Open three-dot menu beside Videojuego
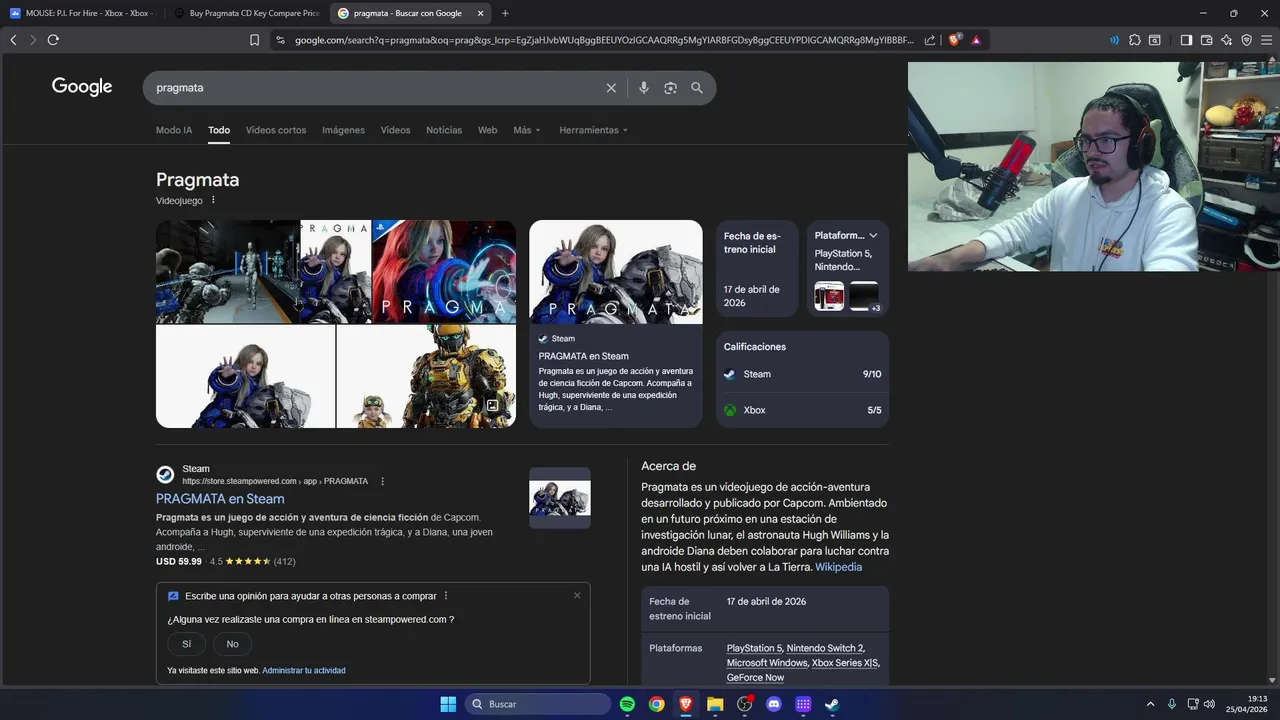Screen dimensions: 1280x720 [213, 200]
